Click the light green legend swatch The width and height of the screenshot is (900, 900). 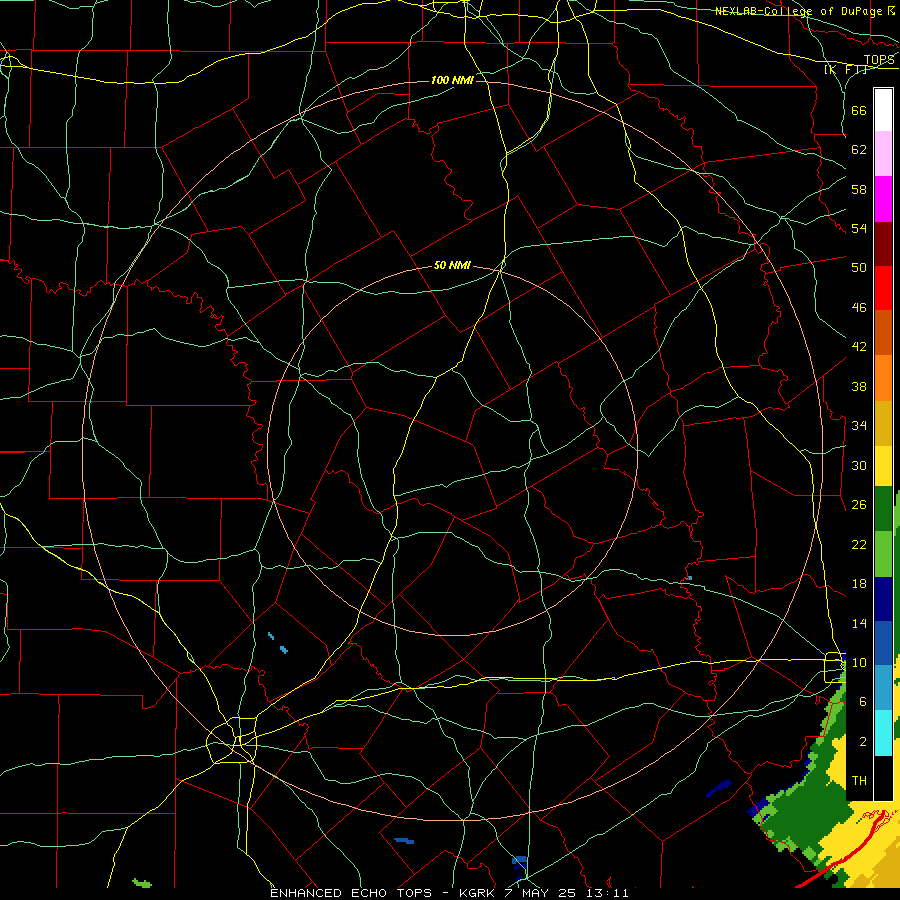point(883,554)
